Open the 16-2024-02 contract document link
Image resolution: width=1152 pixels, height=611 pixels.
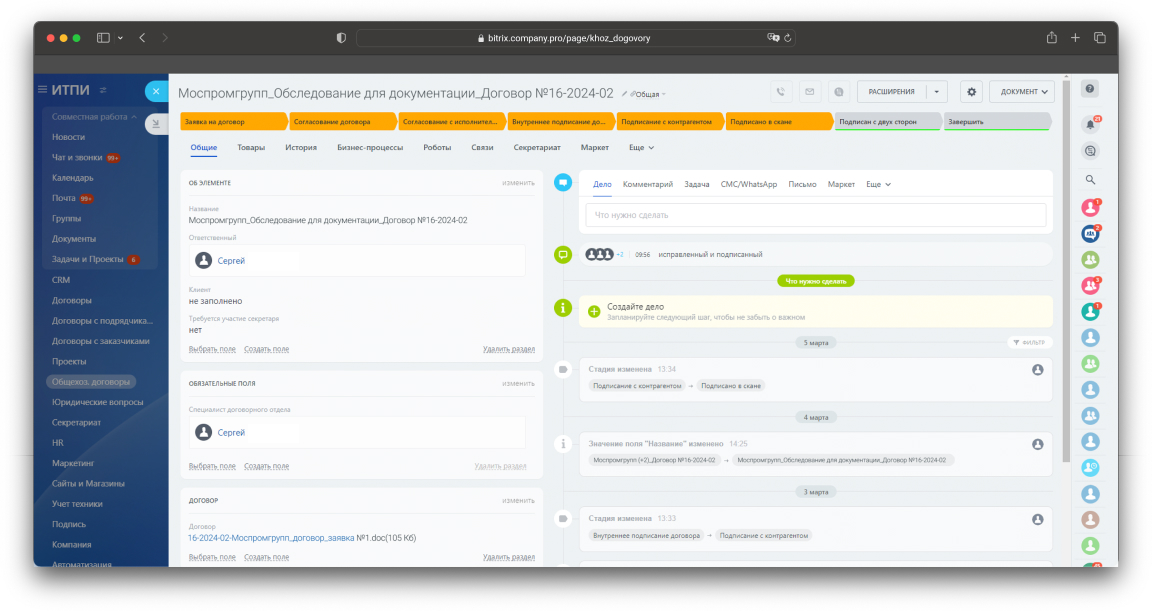tap(271, 538)
